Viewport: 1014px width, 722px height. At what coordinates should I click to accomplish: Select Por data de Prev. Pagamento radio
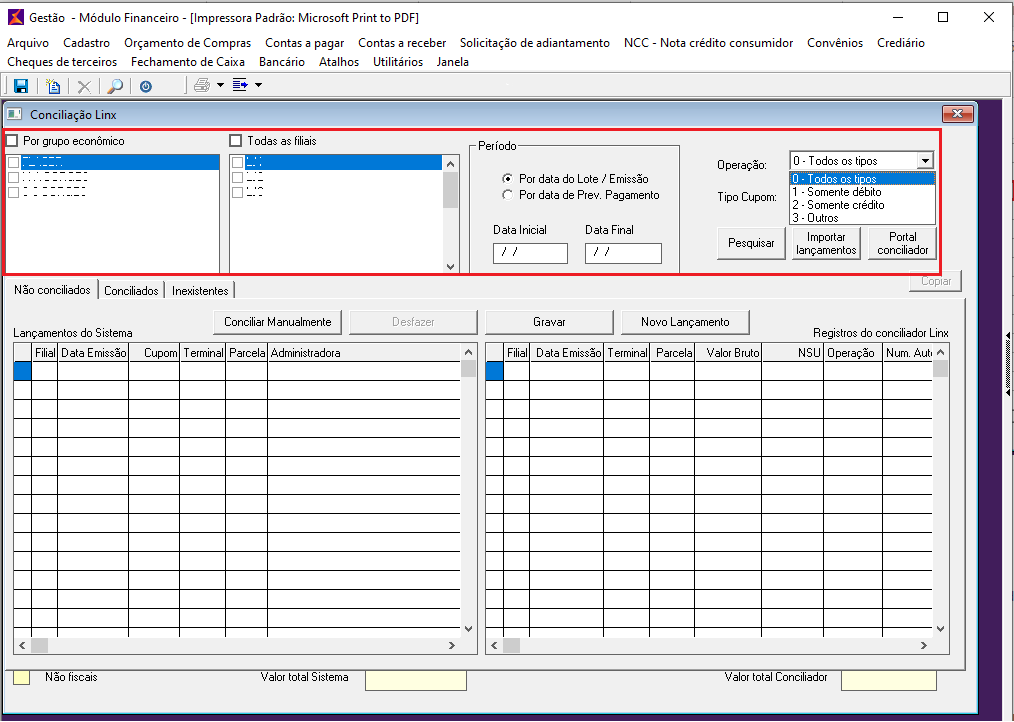point(507,195)
